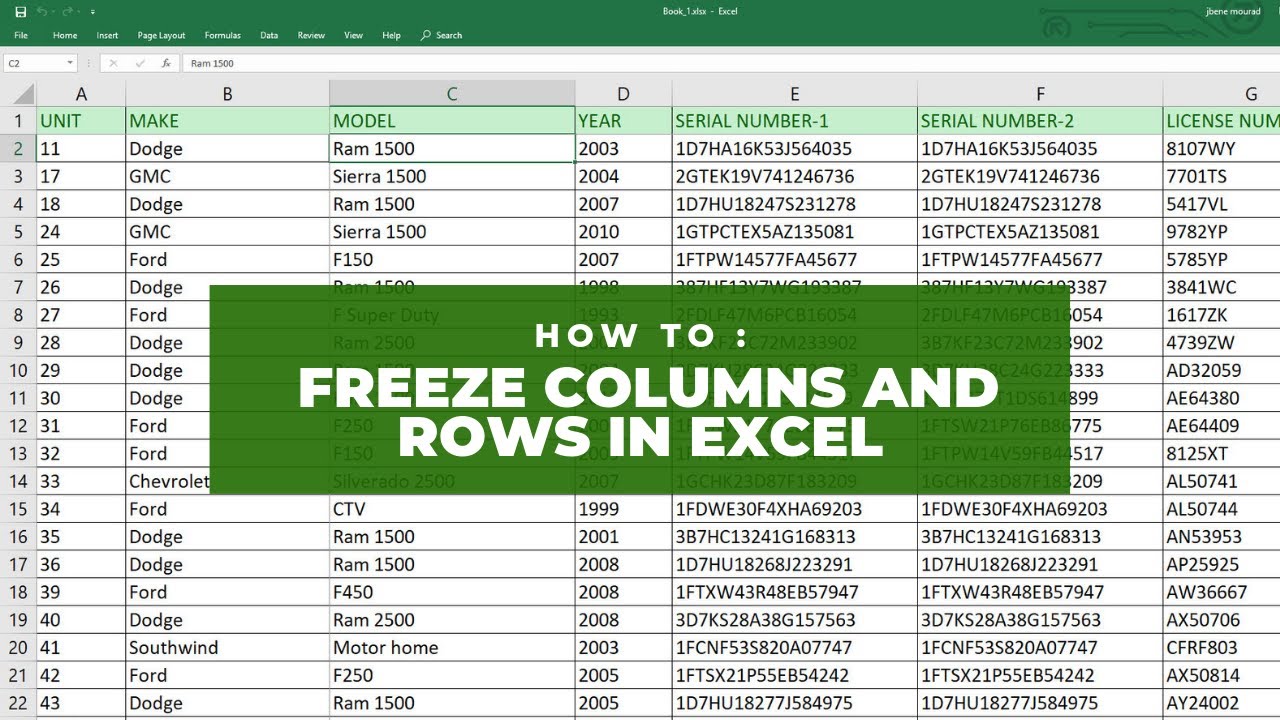Open the Formulas tab

(x=222, y=35)
